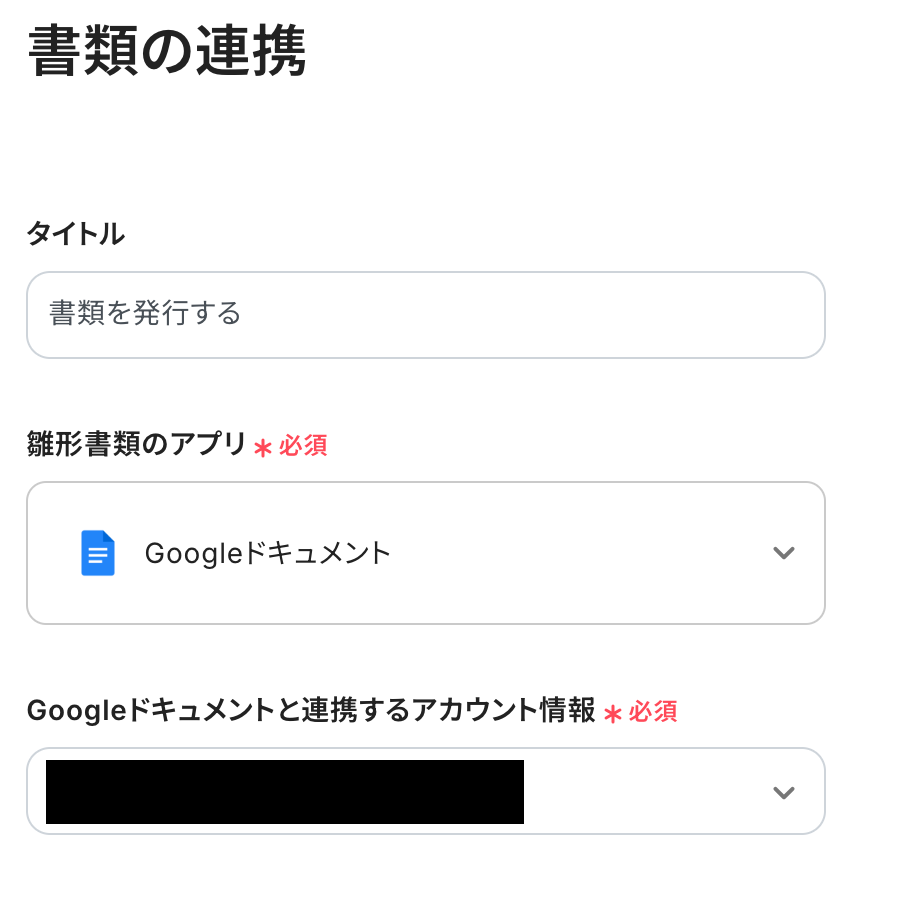
Task: Click the タイトル label above the input
Action: point(75,233)
